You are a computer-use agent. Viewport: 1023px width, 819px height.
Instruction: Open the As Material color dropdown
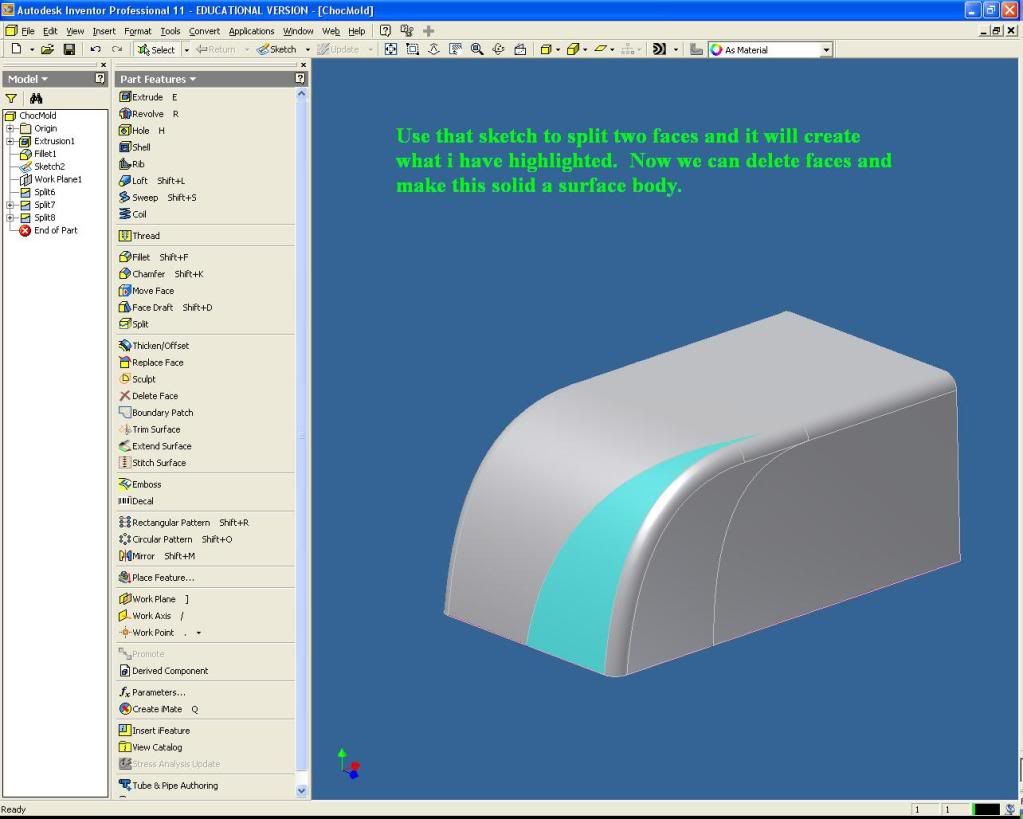826,49
